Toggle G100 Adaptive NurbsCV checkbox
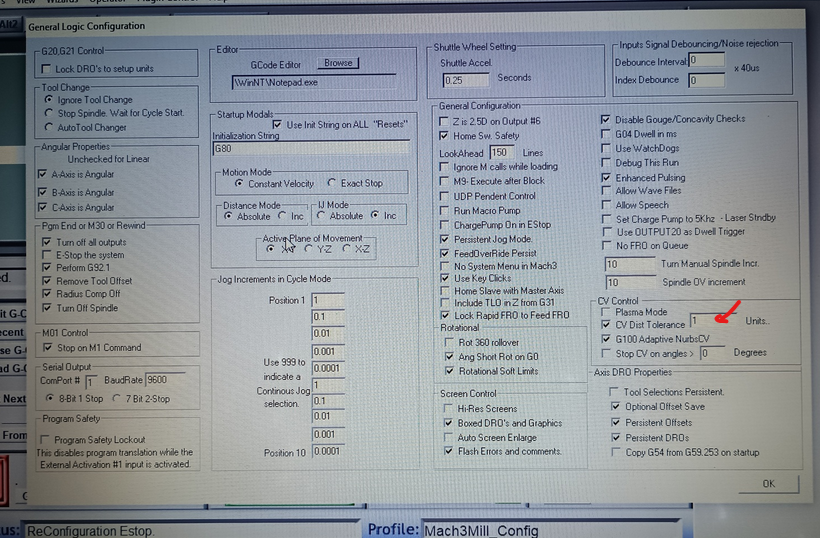Image resolution: width=820 pixels, height=538 pixels. click(606, 339)
